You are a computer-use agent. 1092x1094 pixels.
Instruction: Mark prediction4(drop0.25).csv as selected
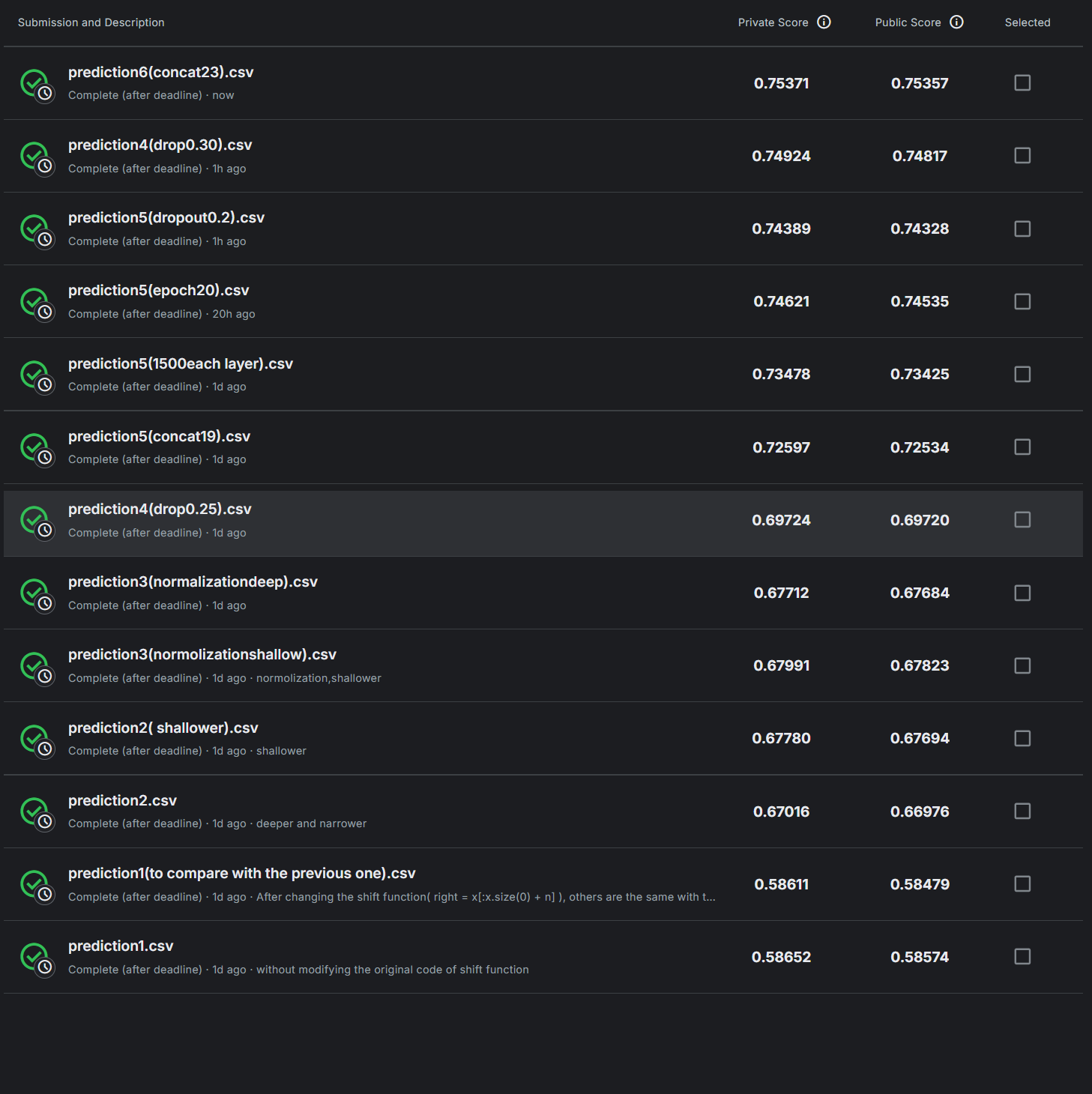1022,519
